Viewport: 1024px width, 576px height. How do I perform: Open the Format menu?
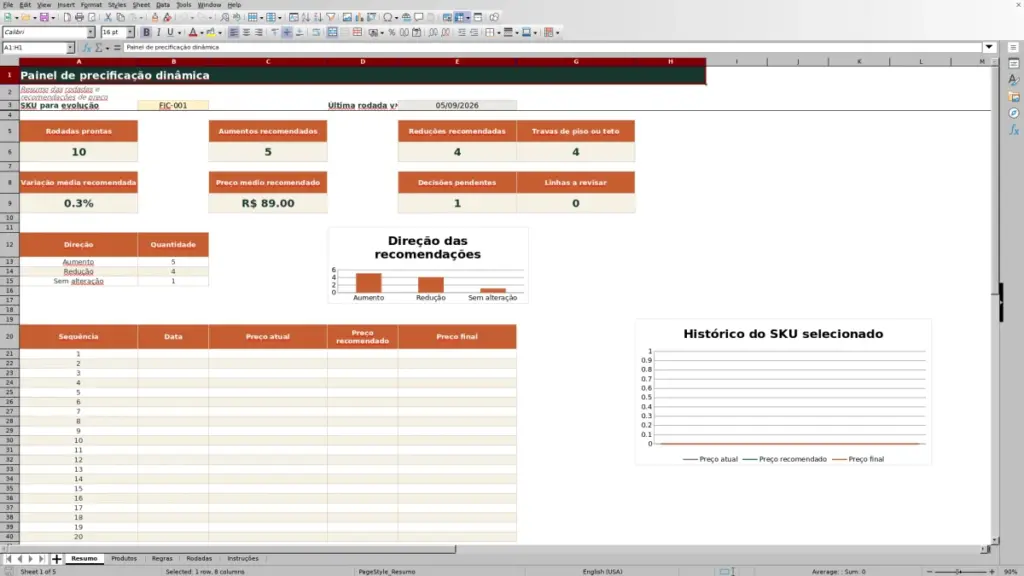tap(91, 5)
